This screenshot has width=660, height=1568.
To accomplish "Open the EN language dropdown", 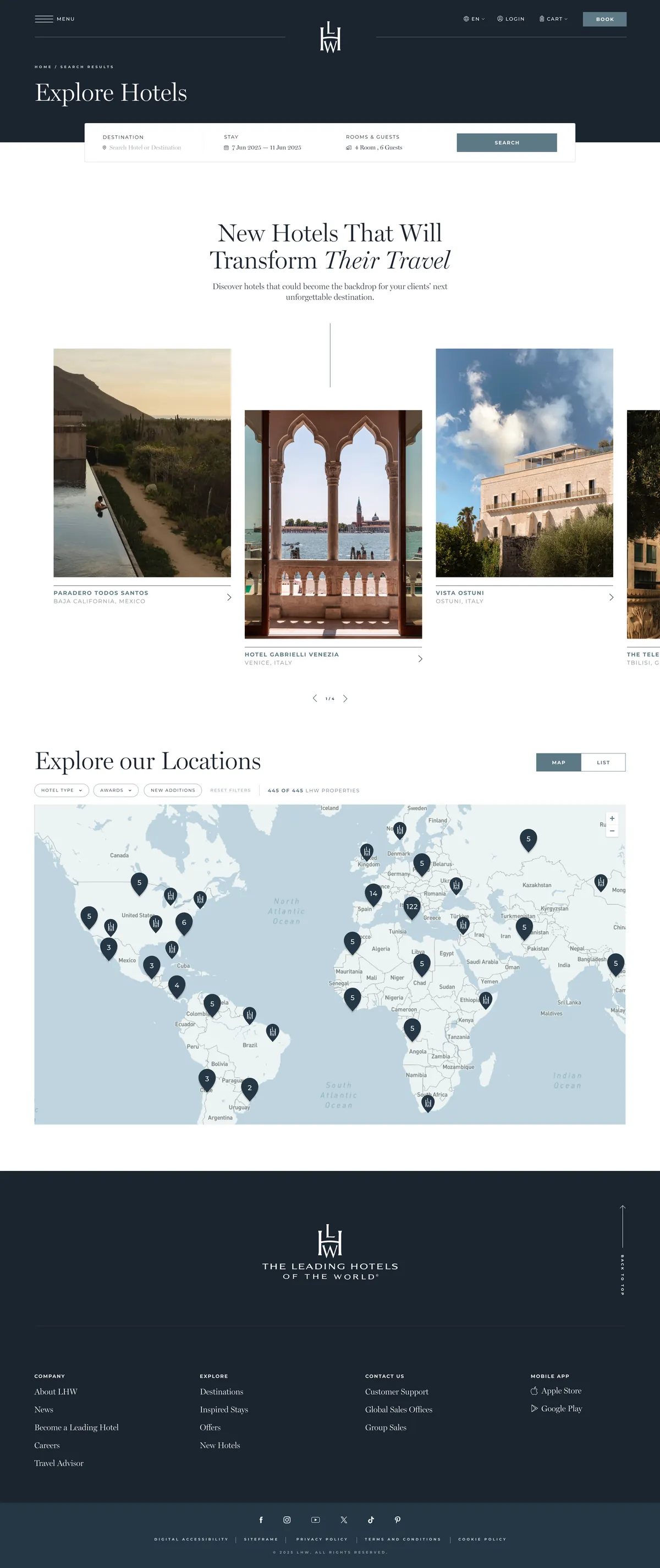I will click(474, 19).
